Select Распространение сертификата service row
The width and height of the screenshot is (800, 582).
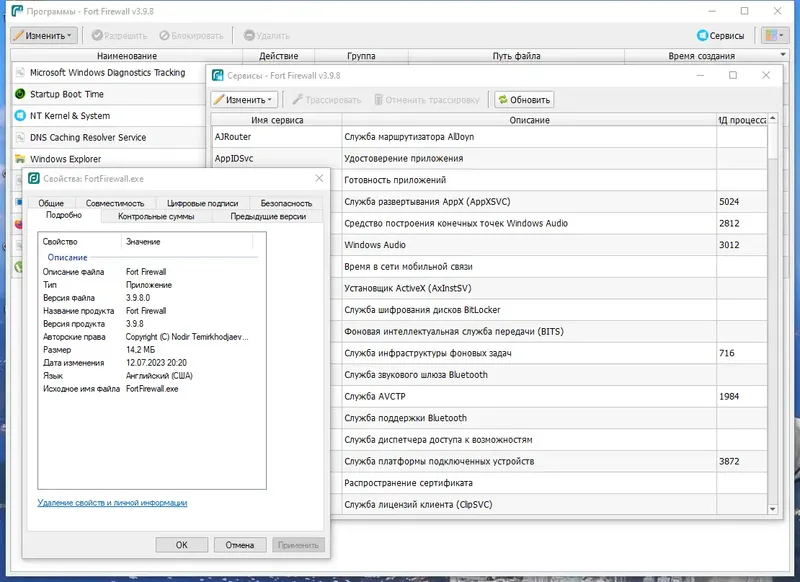click(x=548, y=483)
